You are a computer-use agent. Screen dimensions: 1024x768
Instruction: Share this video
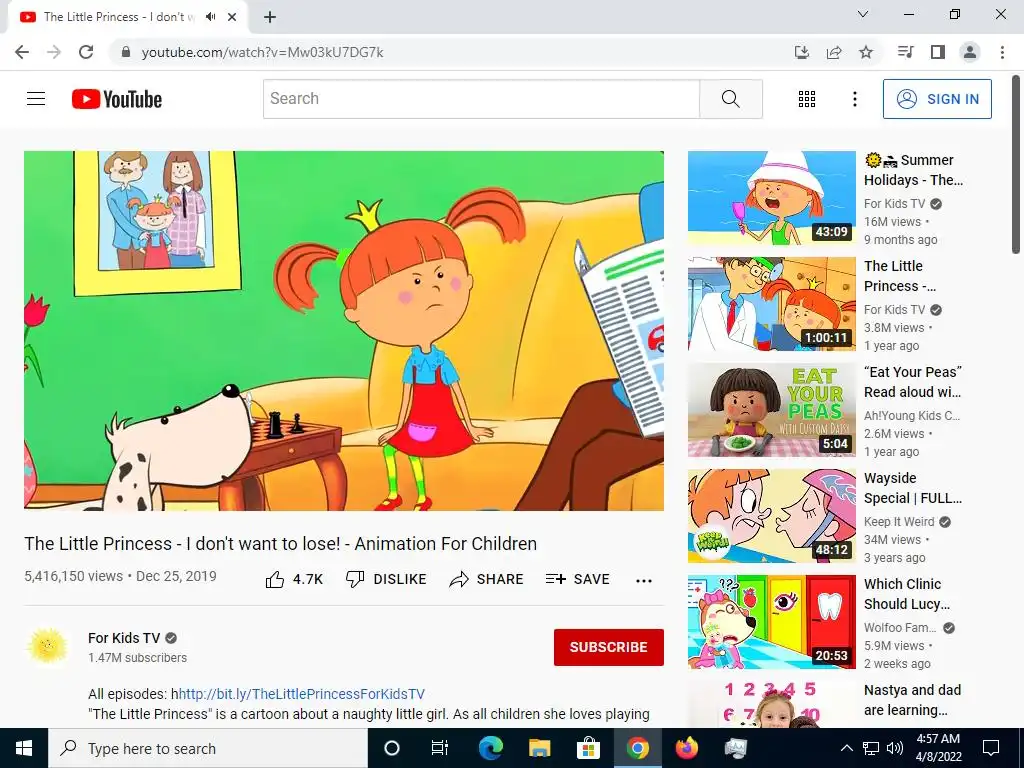487,579
